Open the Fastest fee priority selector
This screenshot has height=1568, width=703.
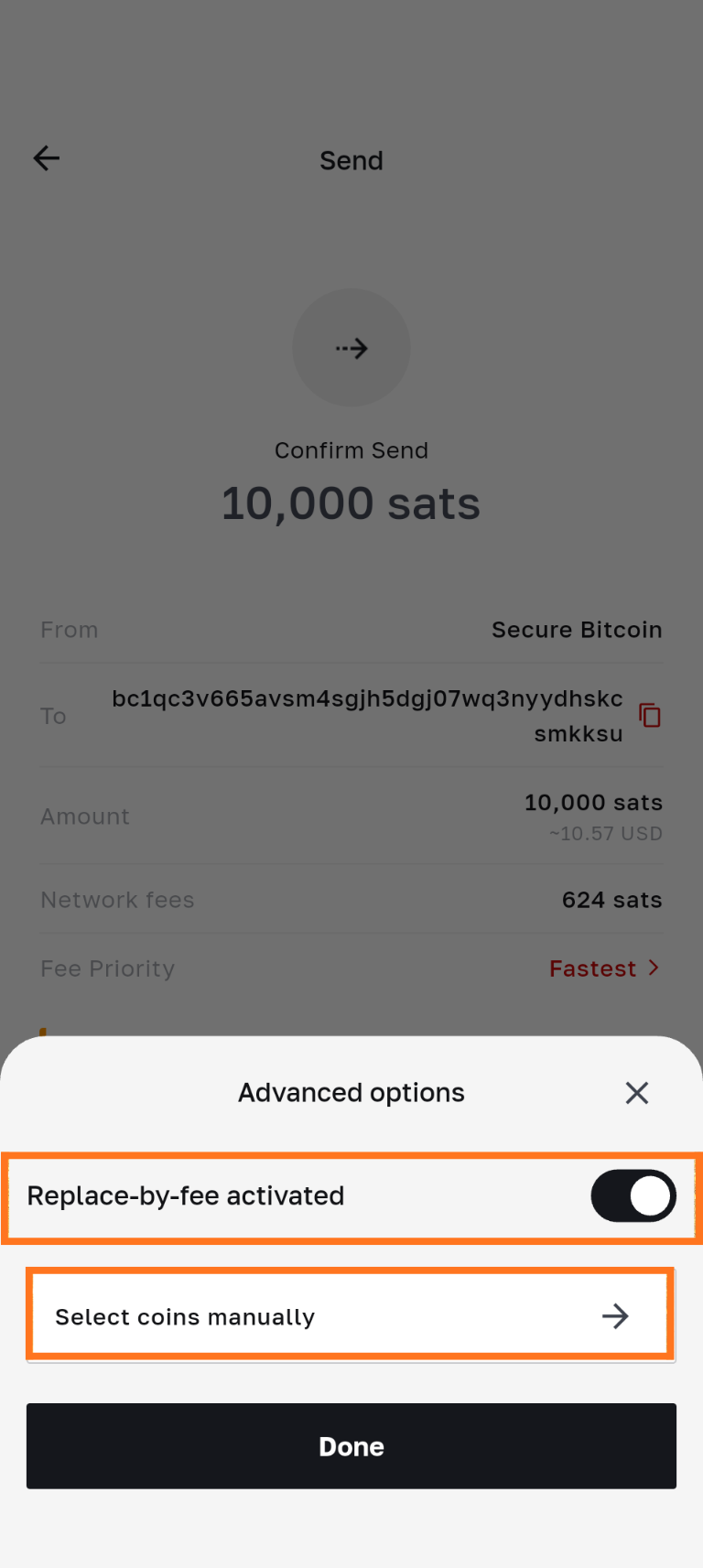point(592,968)
